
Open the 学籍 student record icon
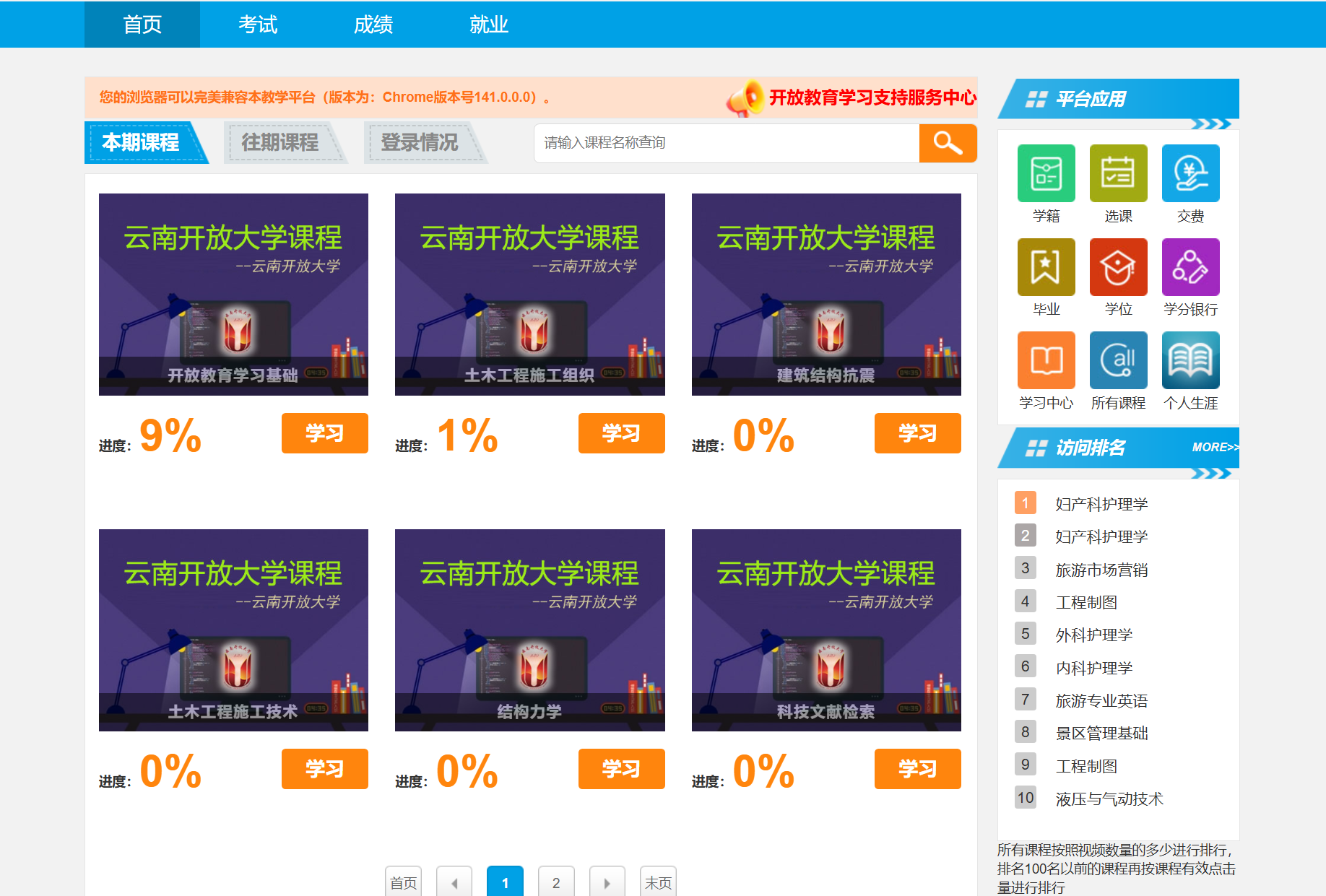[x=1046, y=174]
